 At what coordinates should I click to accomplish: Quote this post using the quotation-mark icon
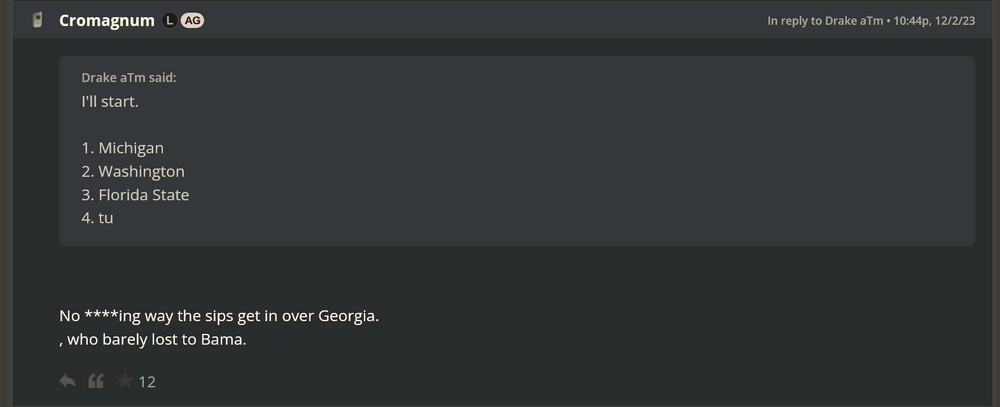(96, 381)
